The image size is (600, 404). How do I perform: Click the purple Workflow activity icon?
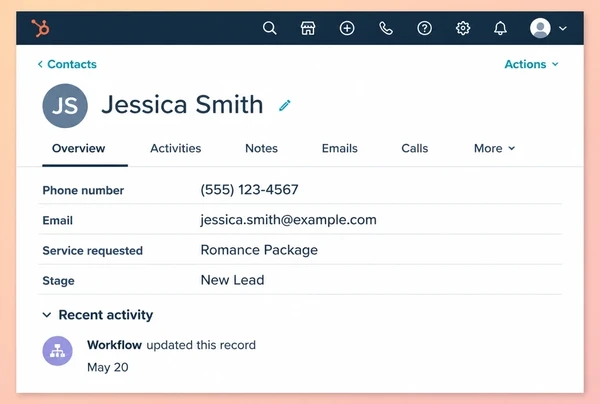57,351
